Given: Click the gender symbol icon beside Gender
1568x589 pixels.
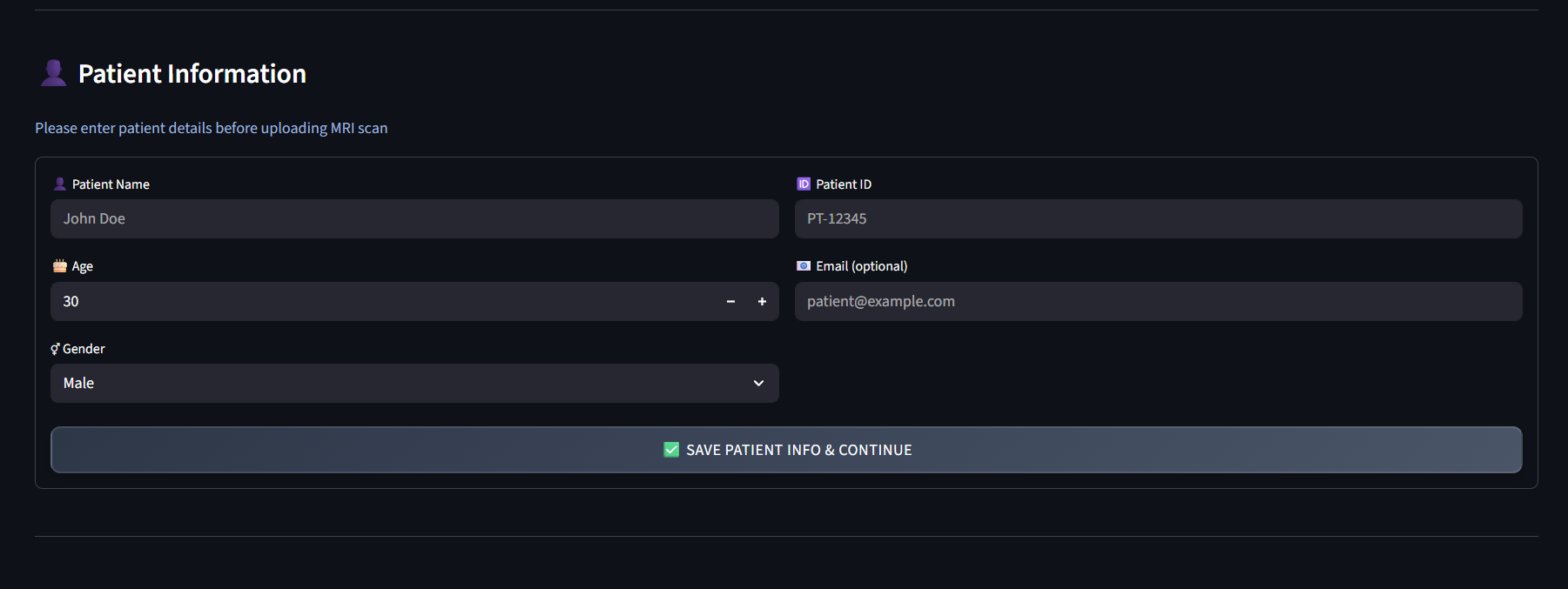Looking at the screenshot, I should pos(55,349).
